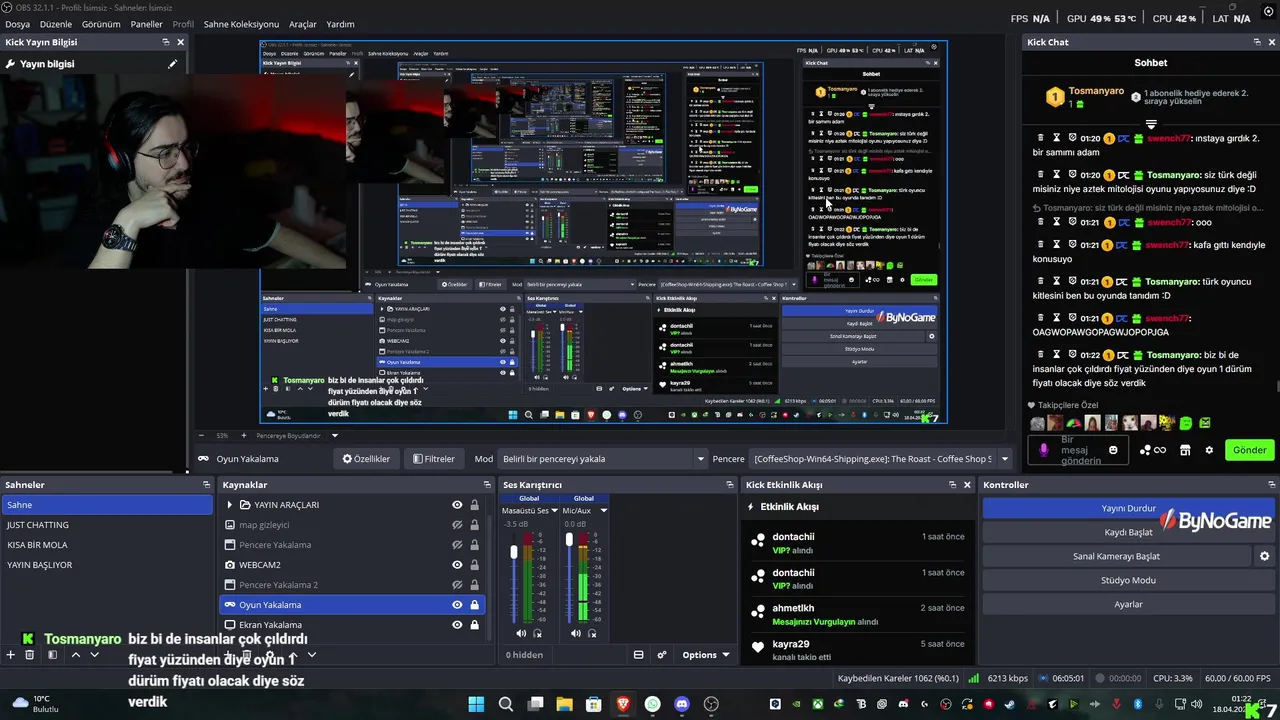Viewport: 1280px width, 720px height.
Task: Open the Paneller menu
Action: pos(146,24)
